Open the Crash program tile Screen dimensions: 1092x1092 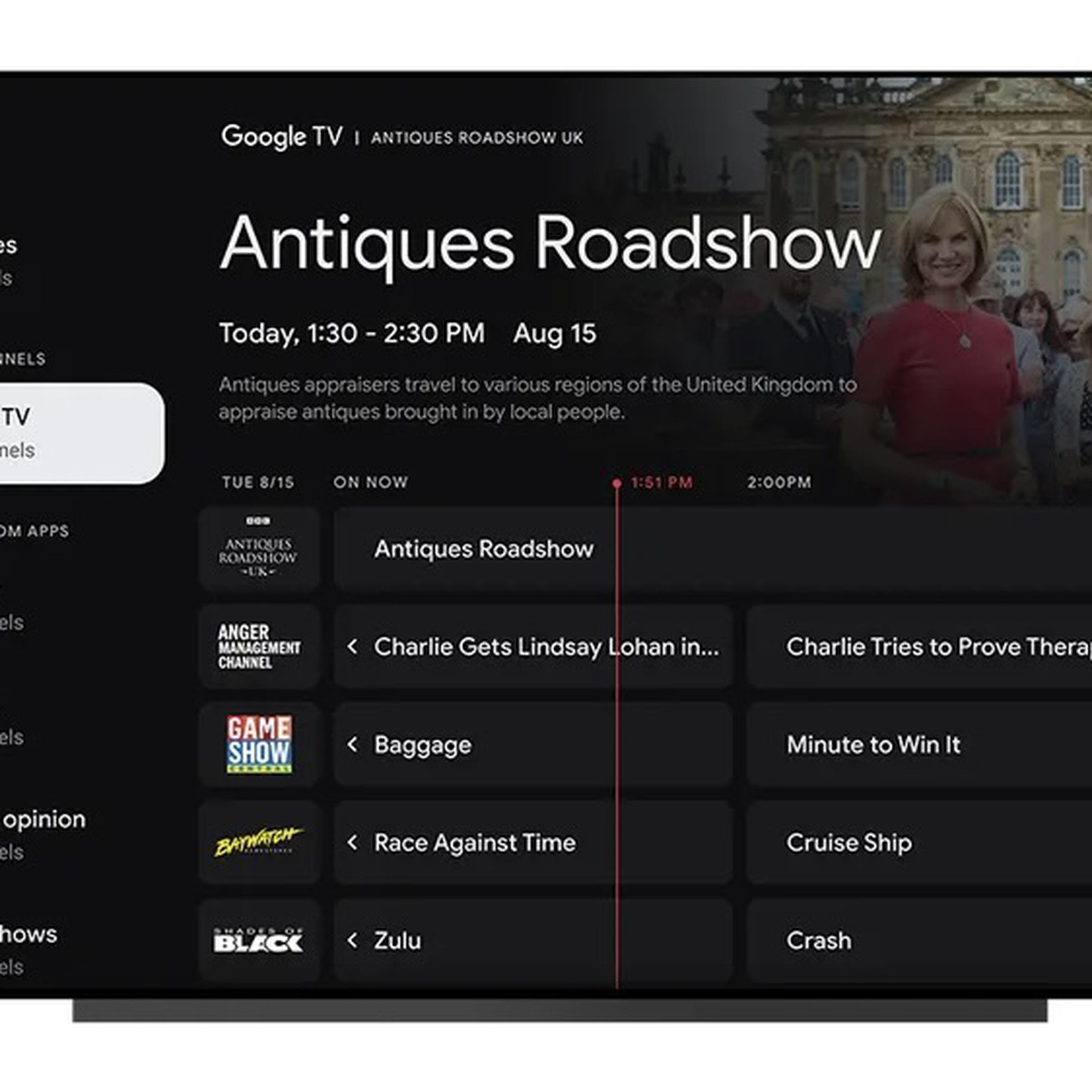point(919,940)
